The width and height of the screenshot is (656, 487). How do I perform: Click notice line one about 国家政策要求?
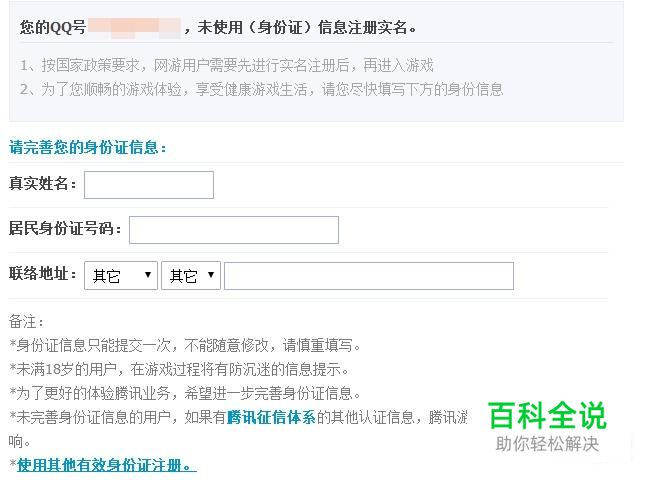[226, 65]
